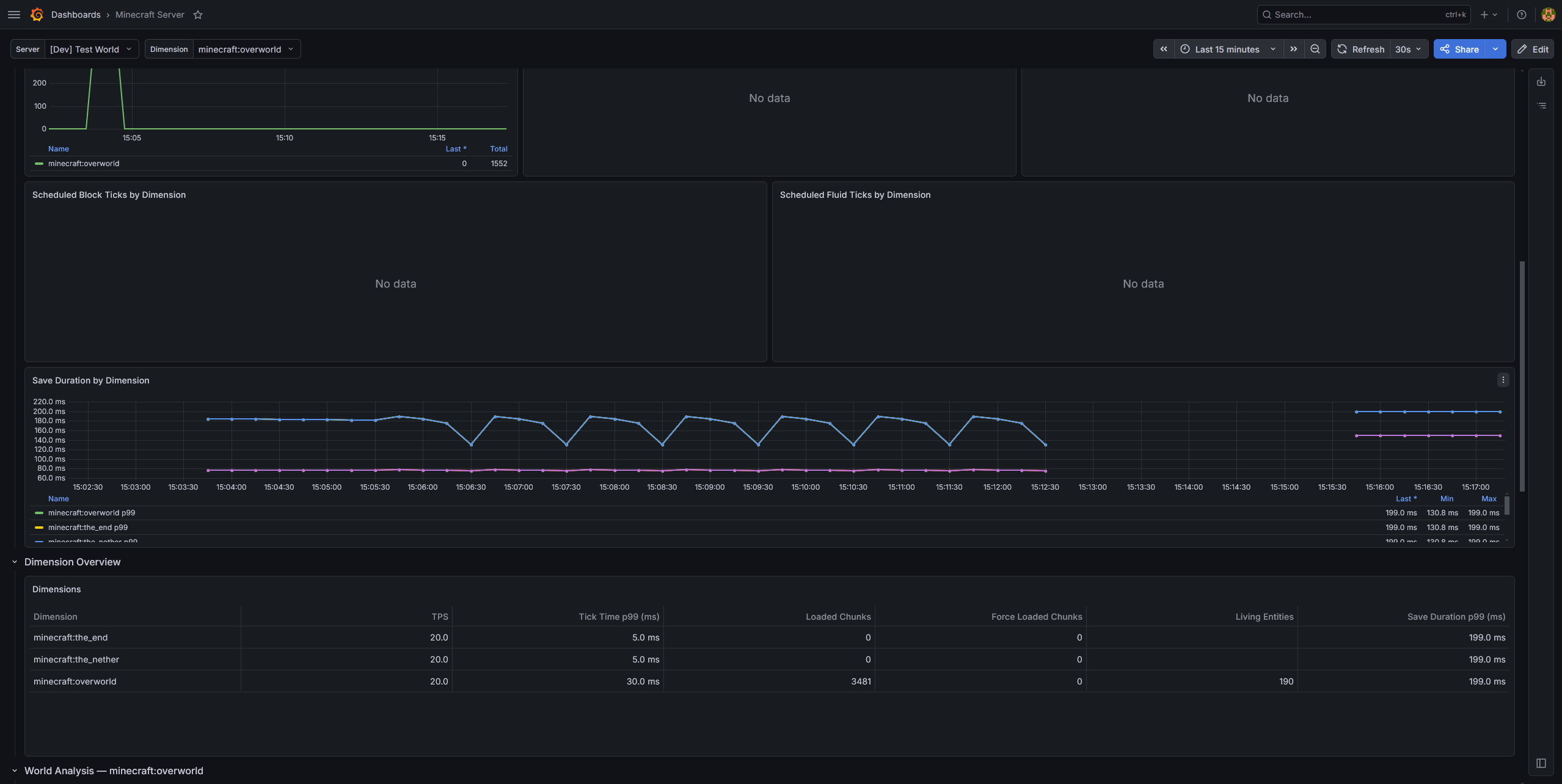Click the Edit dashboard button
This screenshot has height=784, width=1562.
point(1533,49)
